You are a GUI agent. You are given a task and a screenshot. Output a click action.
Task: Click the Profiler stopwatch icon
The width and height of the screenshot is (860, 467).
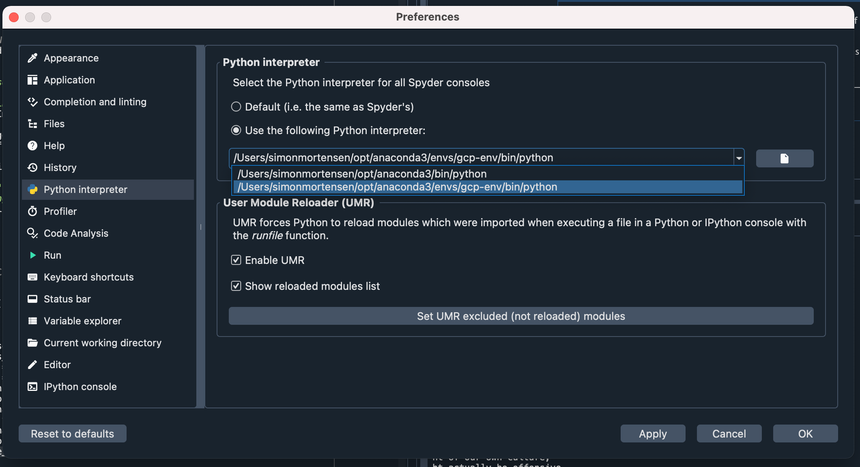tap(33, 212)
